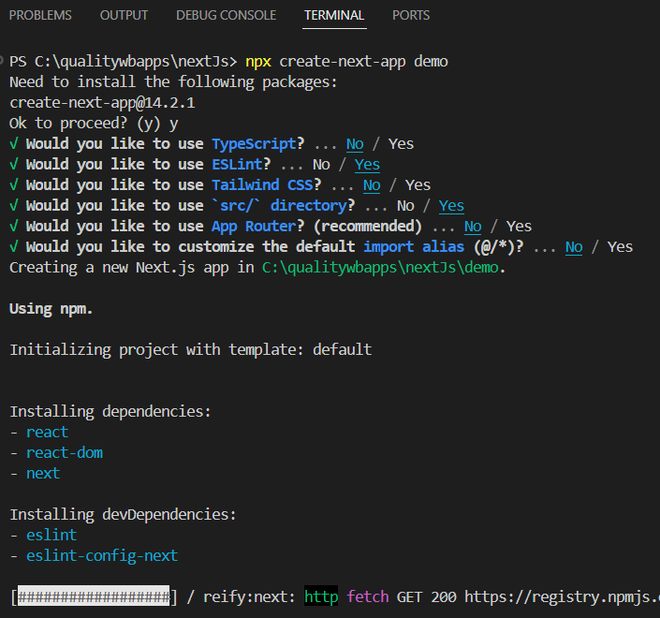Switch to the PROBLEMS tab

pos(40,15)
